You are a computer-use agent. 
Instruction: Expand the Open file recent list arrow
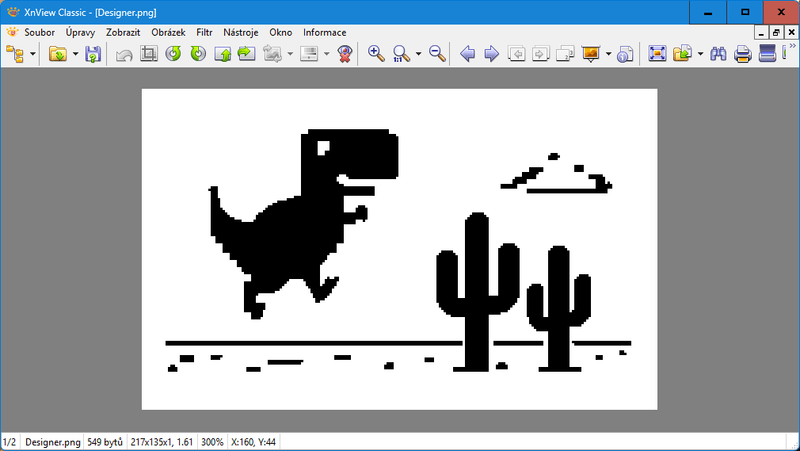click(x=75, y=54)
